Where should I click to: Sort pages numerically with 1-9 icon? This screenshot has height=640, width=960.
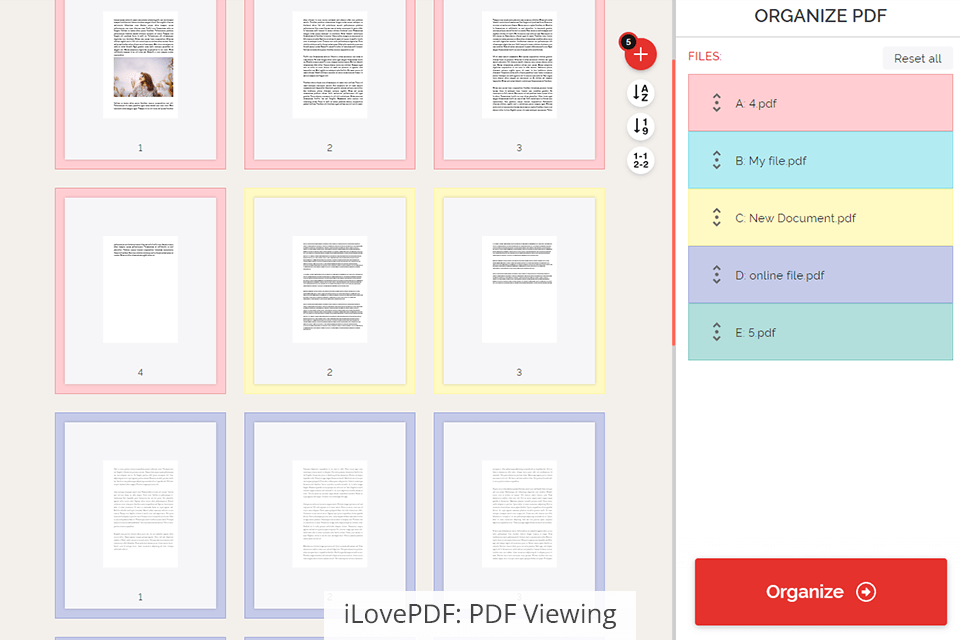point(640,127)
